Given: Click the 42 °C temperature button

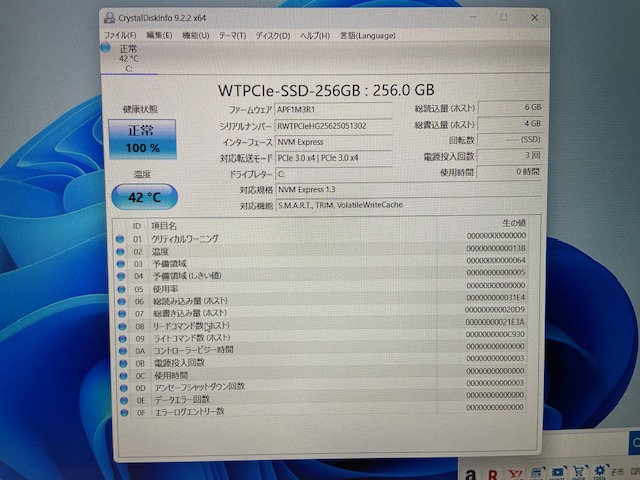Looking at the screenshot, I should coord(142,195).
